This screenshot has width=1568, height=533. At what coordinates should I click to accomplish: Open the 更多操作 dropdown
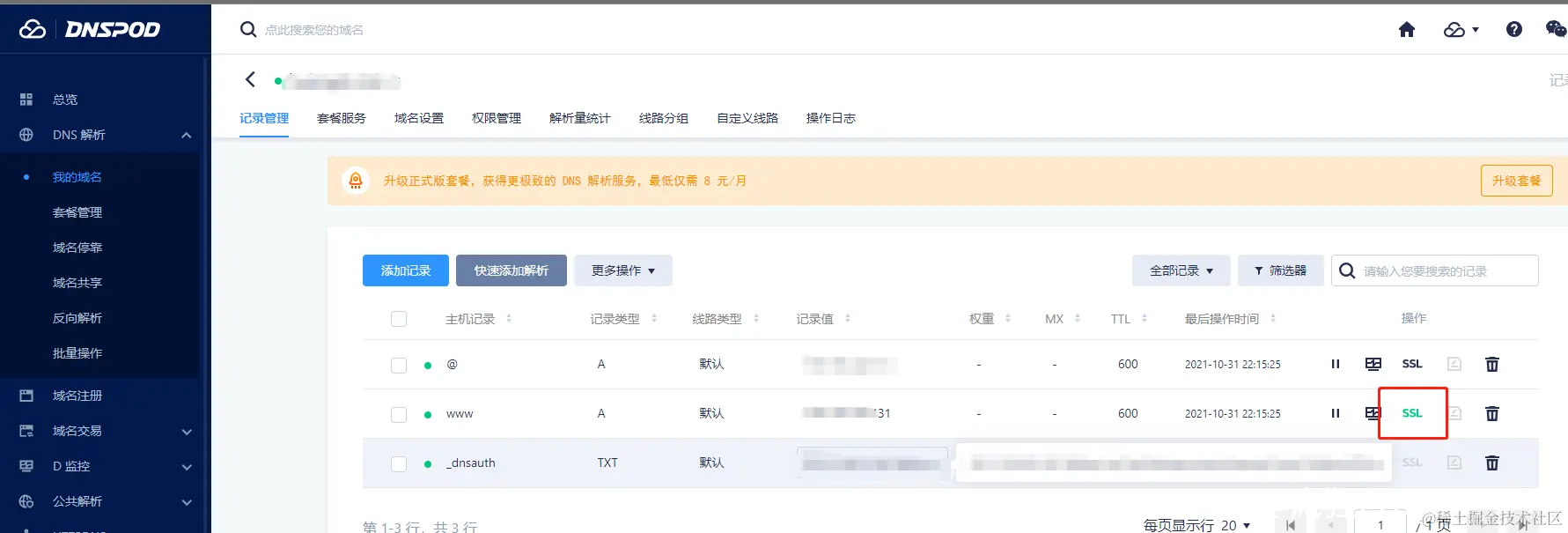[623, 270]
